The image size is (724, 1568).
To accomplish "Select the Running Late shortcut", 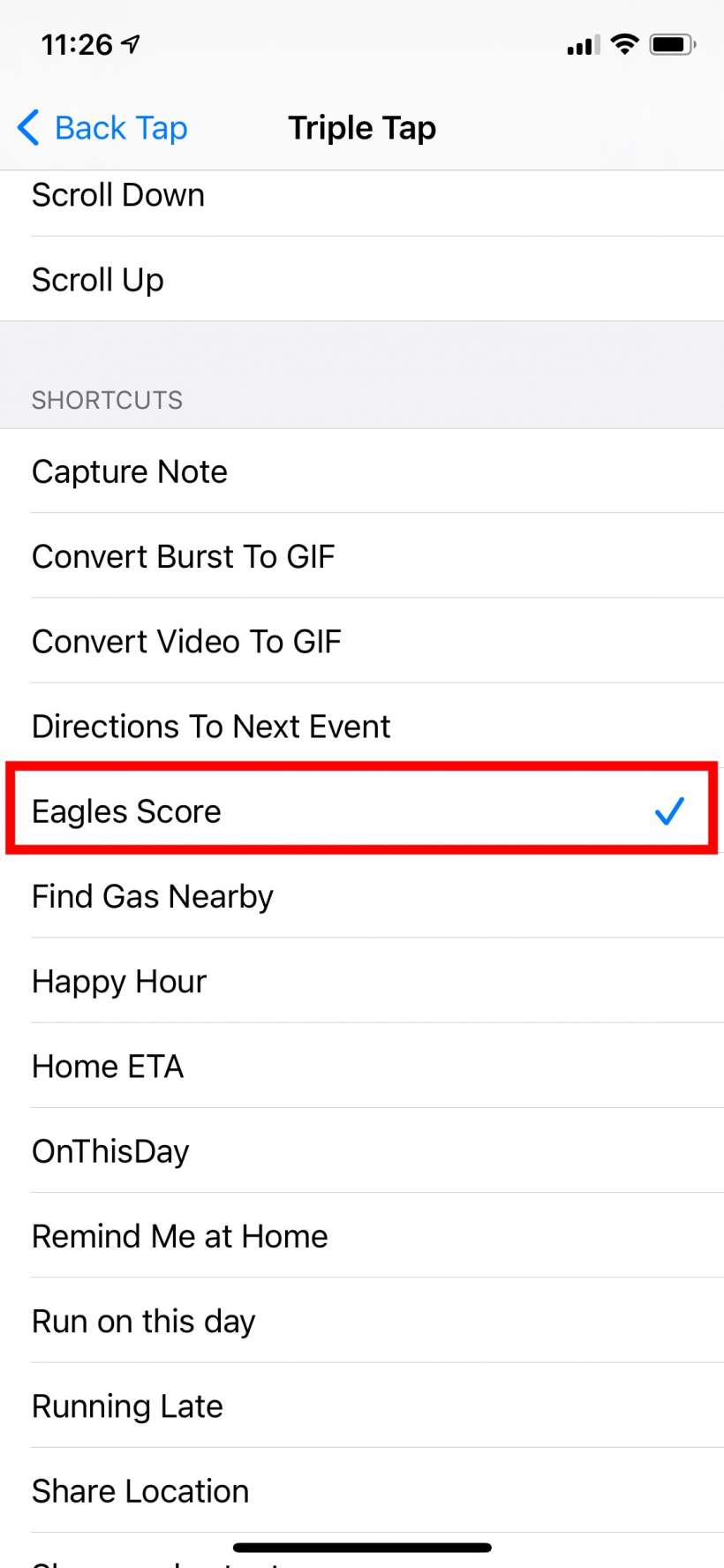I will pyautogui.click(x=127, y=1406).
